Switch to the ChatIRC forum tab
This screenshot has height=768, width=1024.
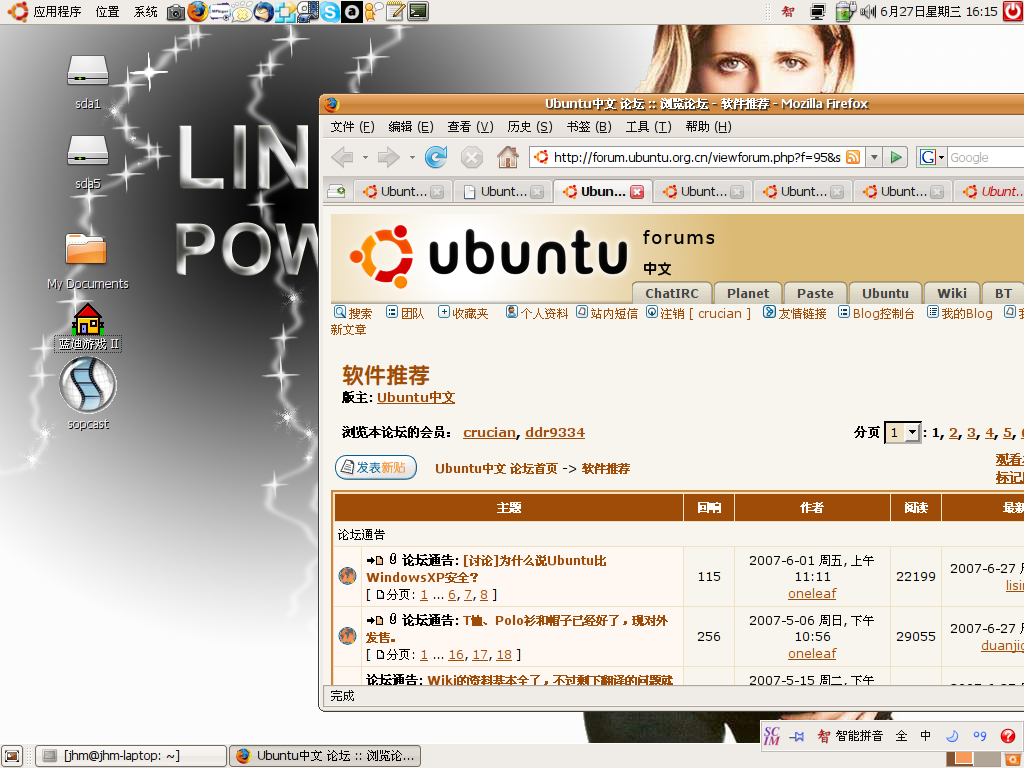pyautogui.click(x=671, y=293)
